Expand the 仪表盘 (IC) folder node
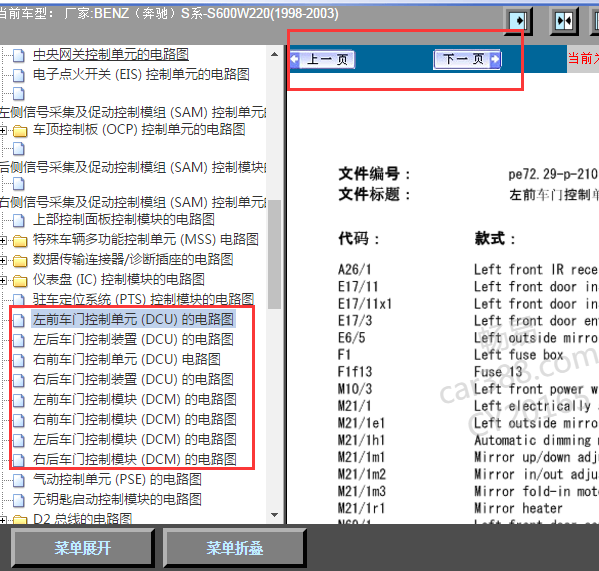Screen dimensions: 599x571 pos(3,280)
